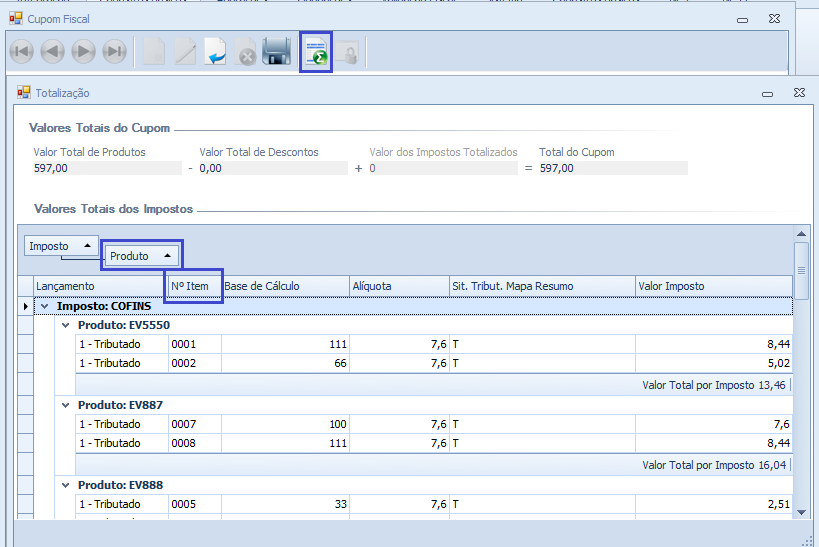Image resolution: width=819 pixels, height=547 pixels.
Task: Collapse the Produto: EV5550 group
Action: click(x=66, y=326)
